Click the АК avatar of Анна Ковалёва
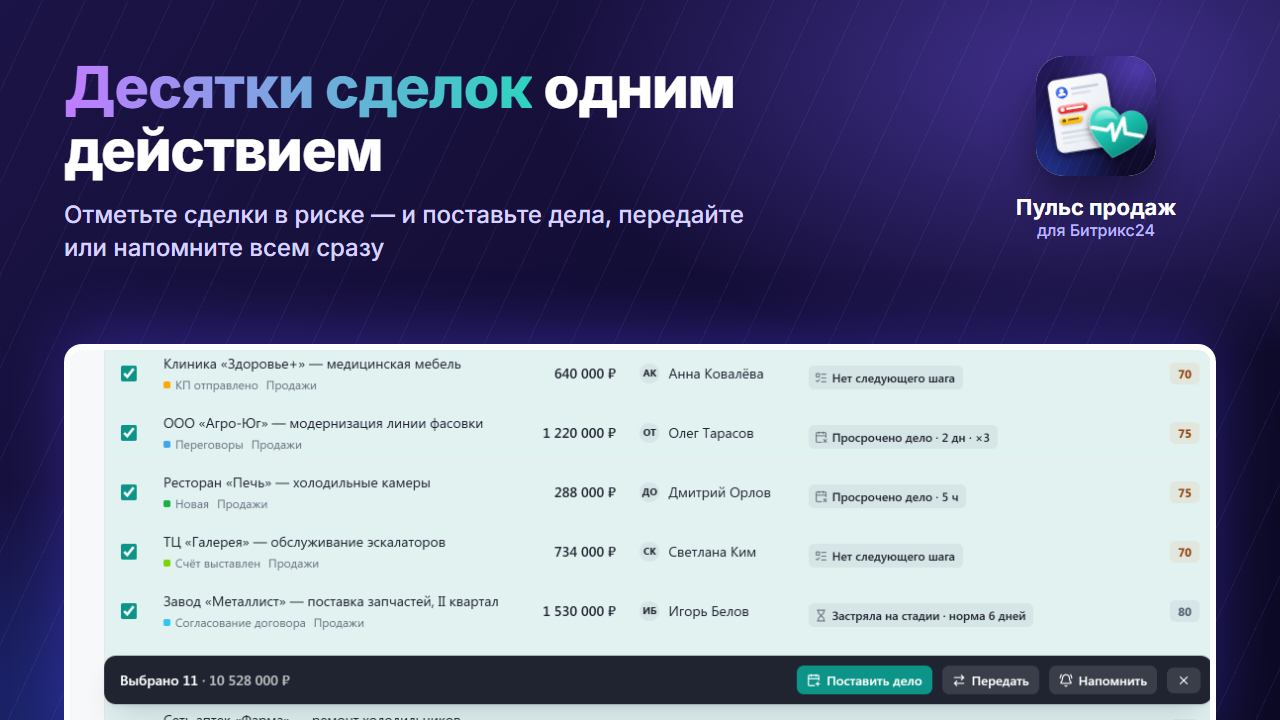Viewport: 1280px width, 720px height. 650,374
